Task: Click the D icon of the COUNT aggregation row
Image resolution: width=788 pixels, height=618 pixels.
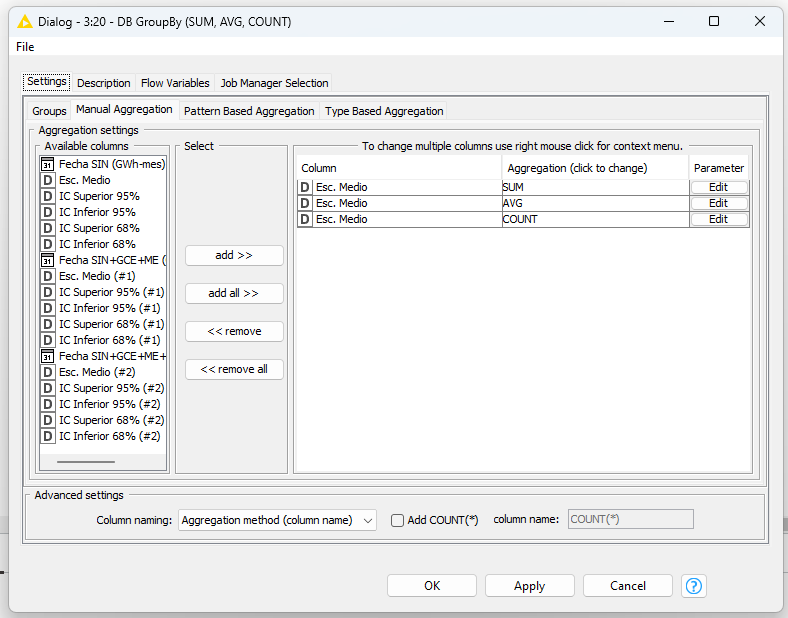Action: [305, 219]
